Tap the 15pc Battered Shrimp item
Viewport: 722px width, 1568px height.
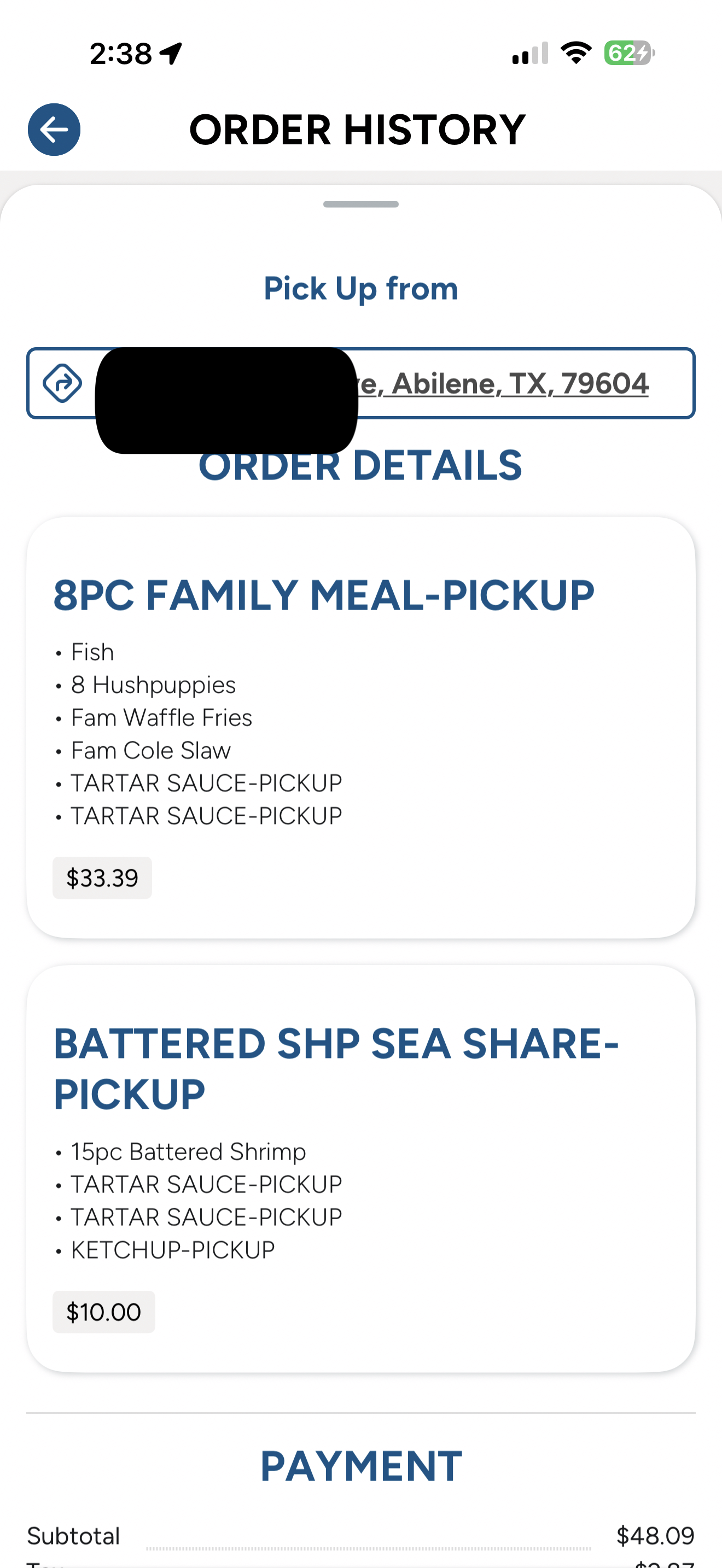pos(188,1151)
